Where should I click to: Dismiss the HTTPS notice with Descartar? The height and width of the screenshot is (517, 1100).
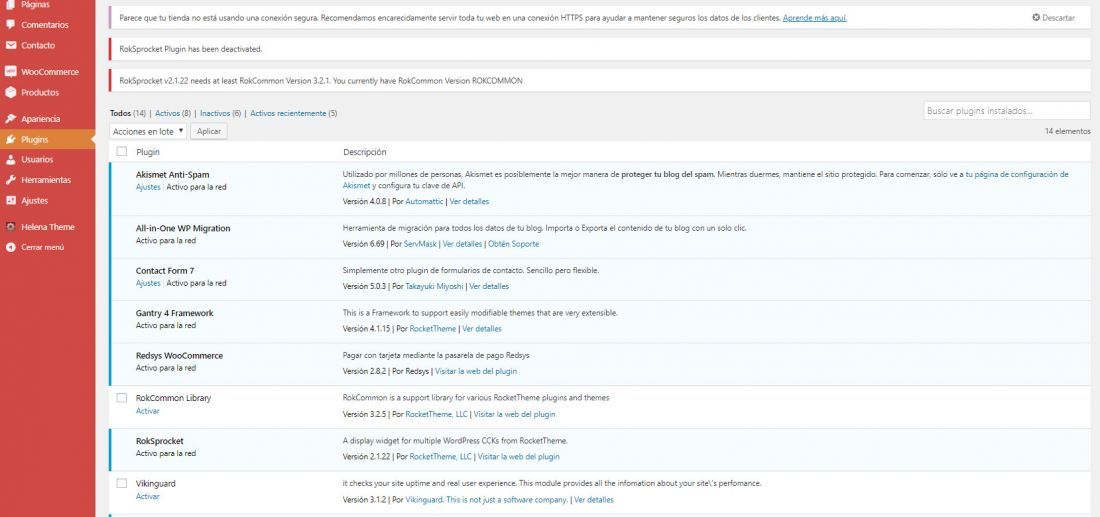coord(1053,18)
